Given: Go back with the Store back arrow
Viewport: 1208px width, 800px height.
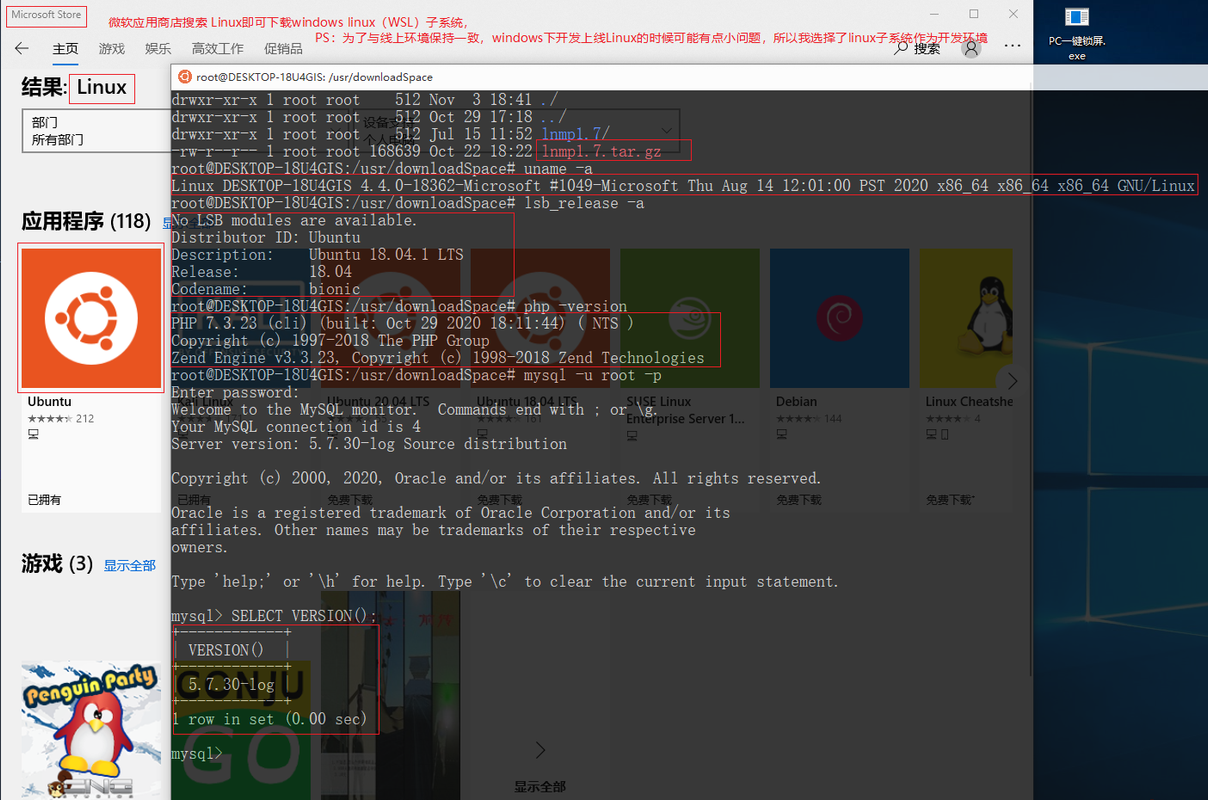Looking at the screenshot, I should [x=22, y=48].
